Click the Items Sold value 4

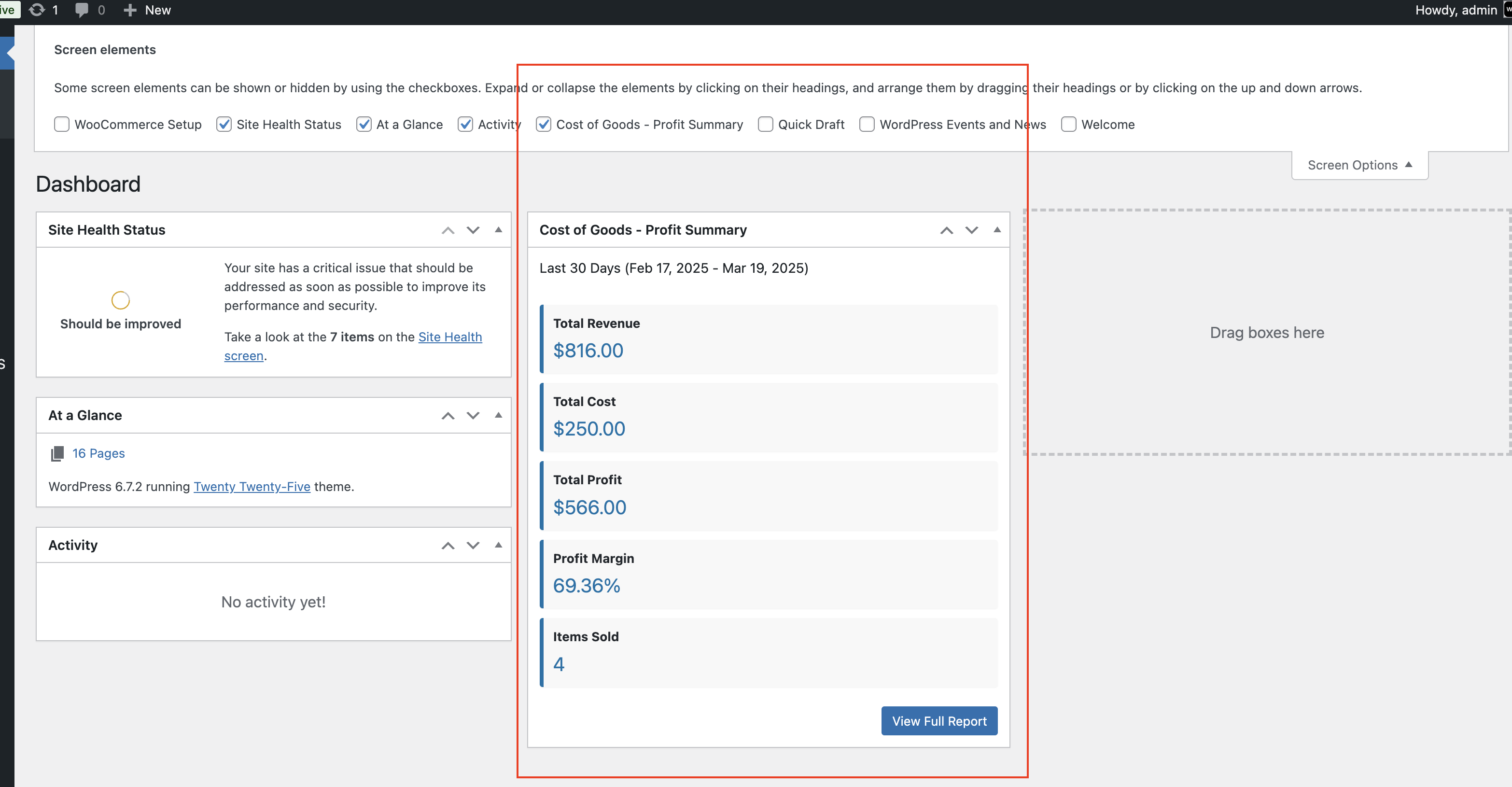point(559,664)
